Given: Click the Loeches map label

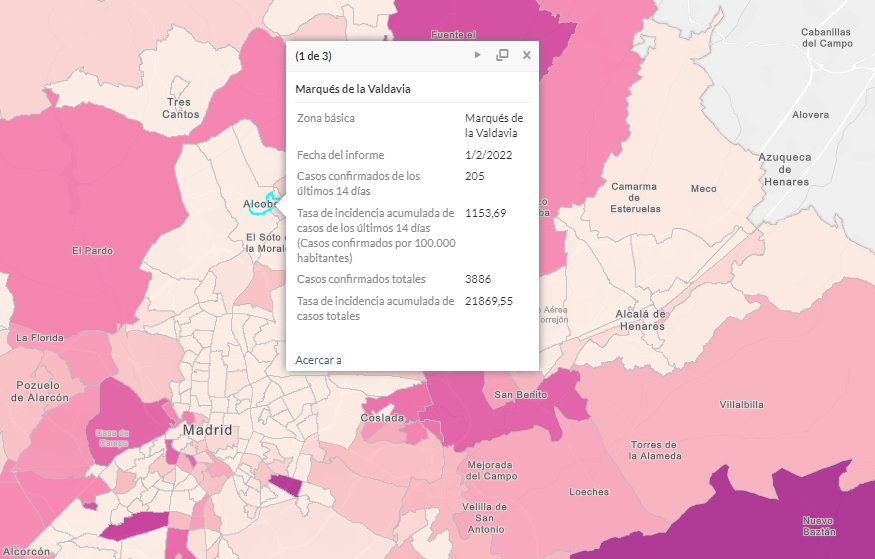Looking at the screenshot, I should click(589, 491).
